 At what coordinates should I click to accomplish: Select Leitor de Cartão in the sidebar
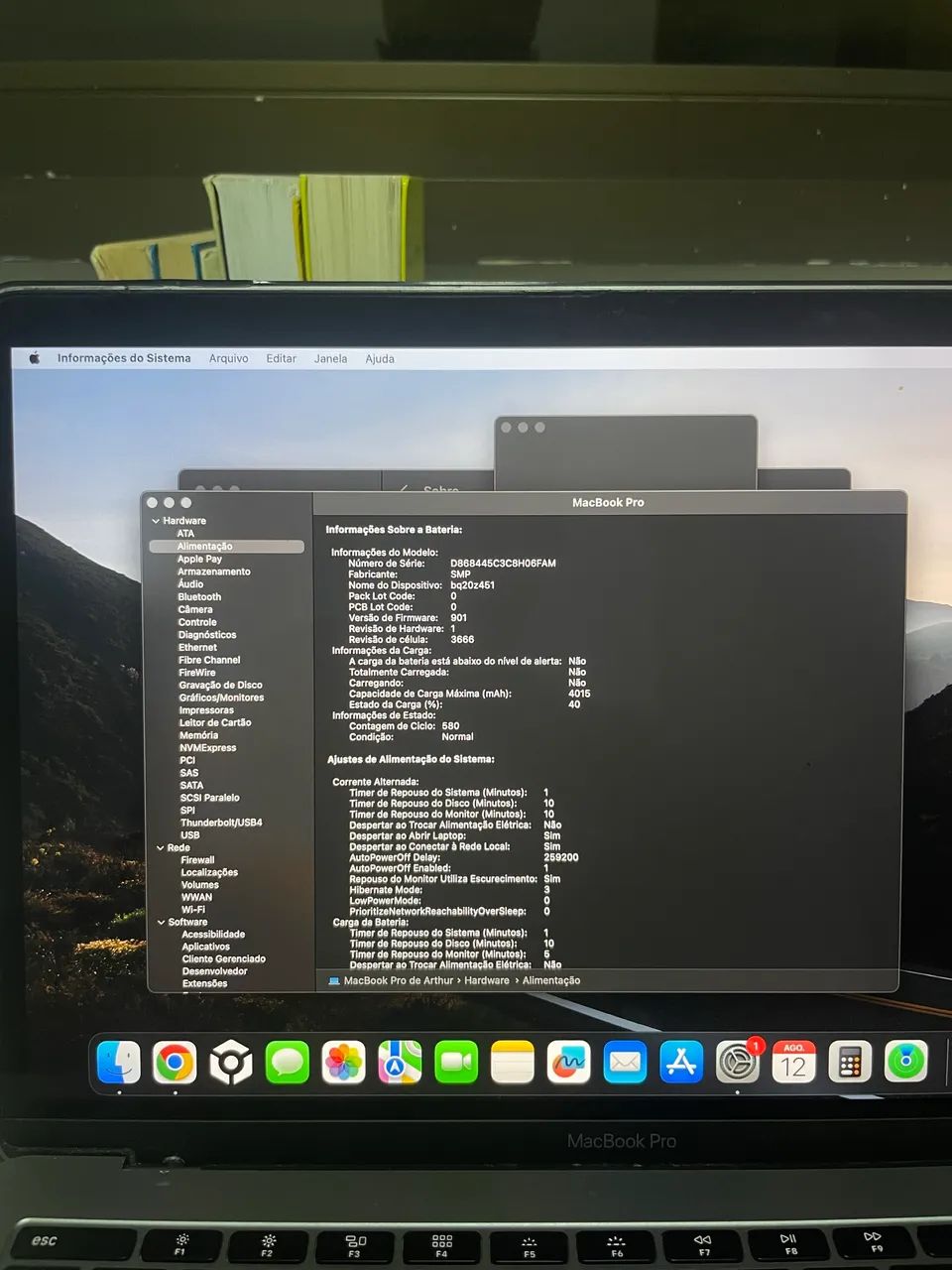coord(215,722)
